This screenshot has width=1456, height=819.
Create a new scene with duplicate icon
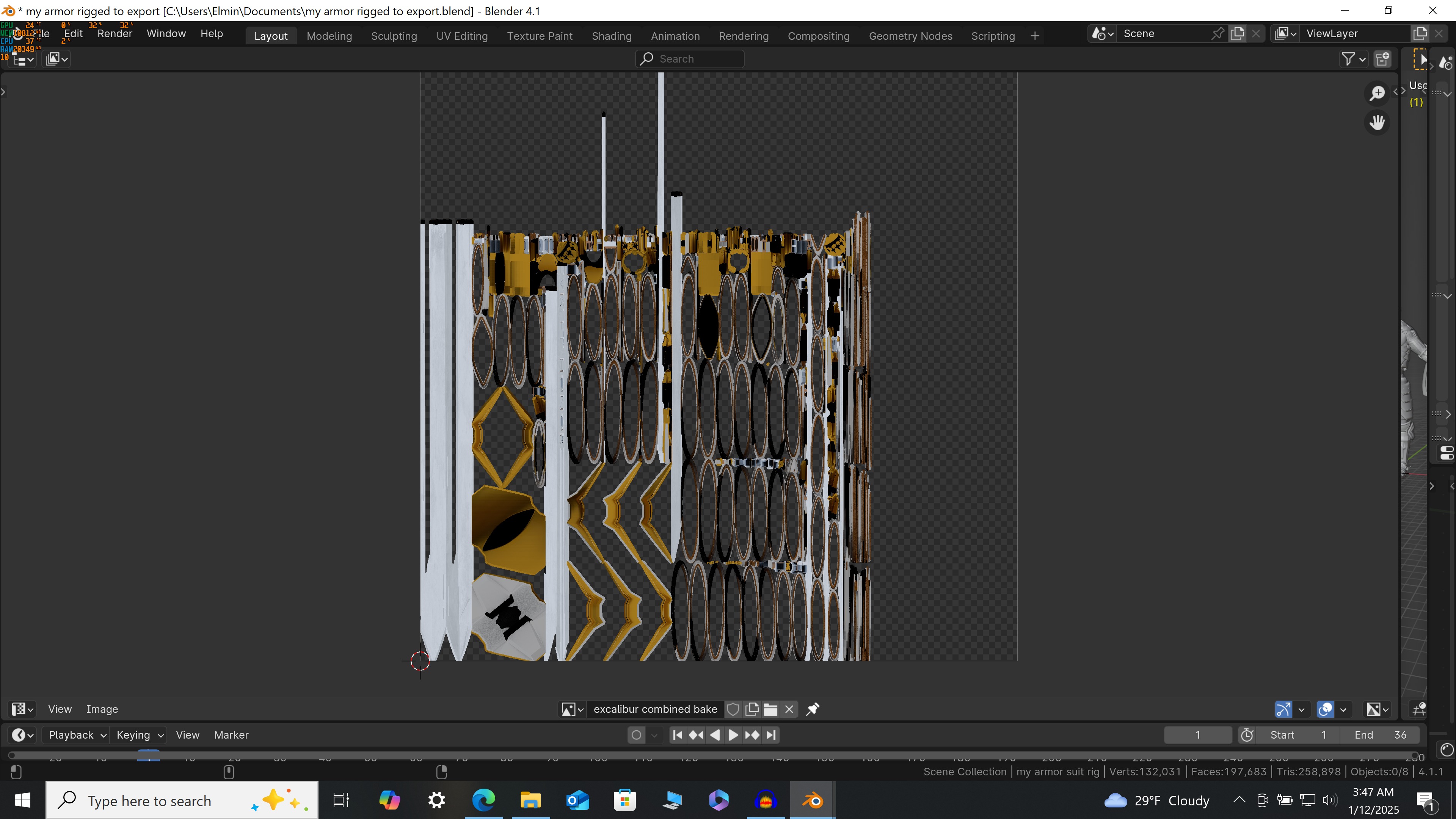click(1237, 33)
